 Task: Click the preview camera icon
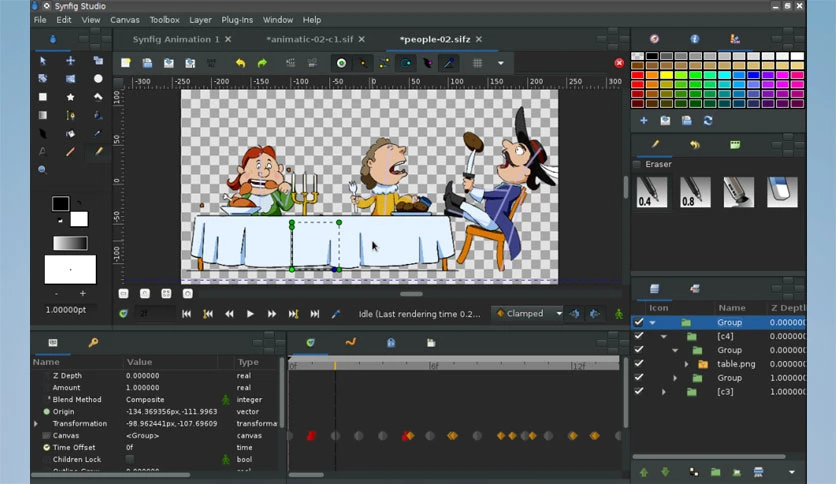(x=312, y=63)
